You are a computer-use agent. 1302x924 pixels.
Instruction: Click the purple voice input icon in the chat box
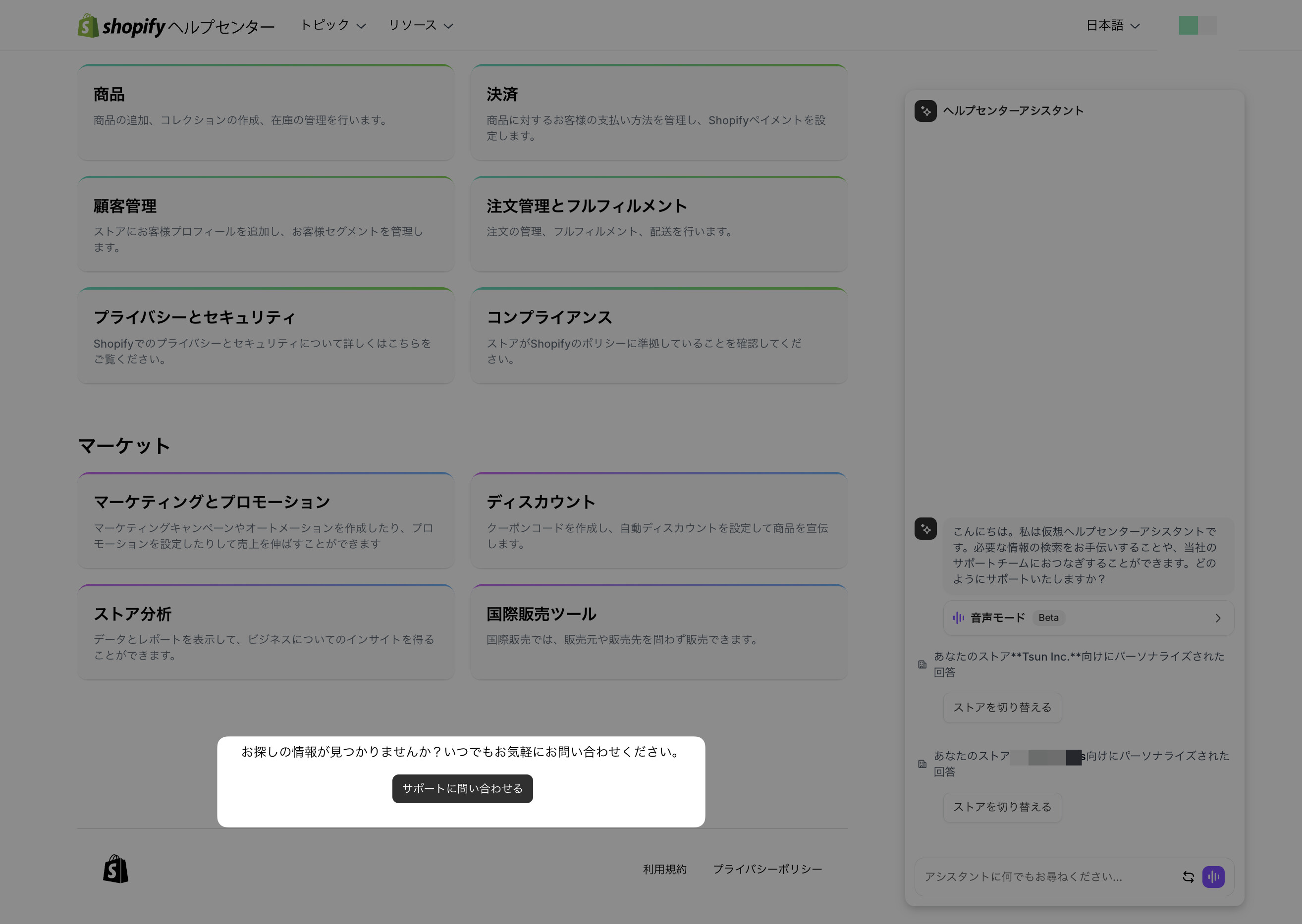pyautogui.click(x=1213, y=877)
